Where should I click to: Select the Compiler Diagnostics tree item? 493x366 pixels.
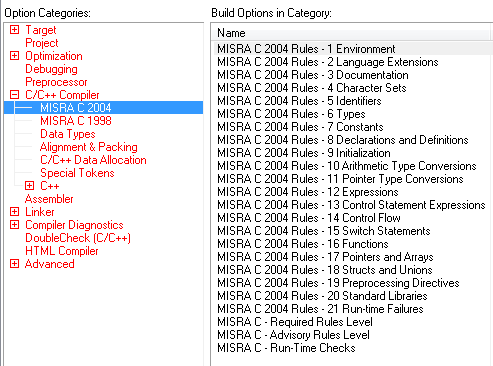click(74, 225)
